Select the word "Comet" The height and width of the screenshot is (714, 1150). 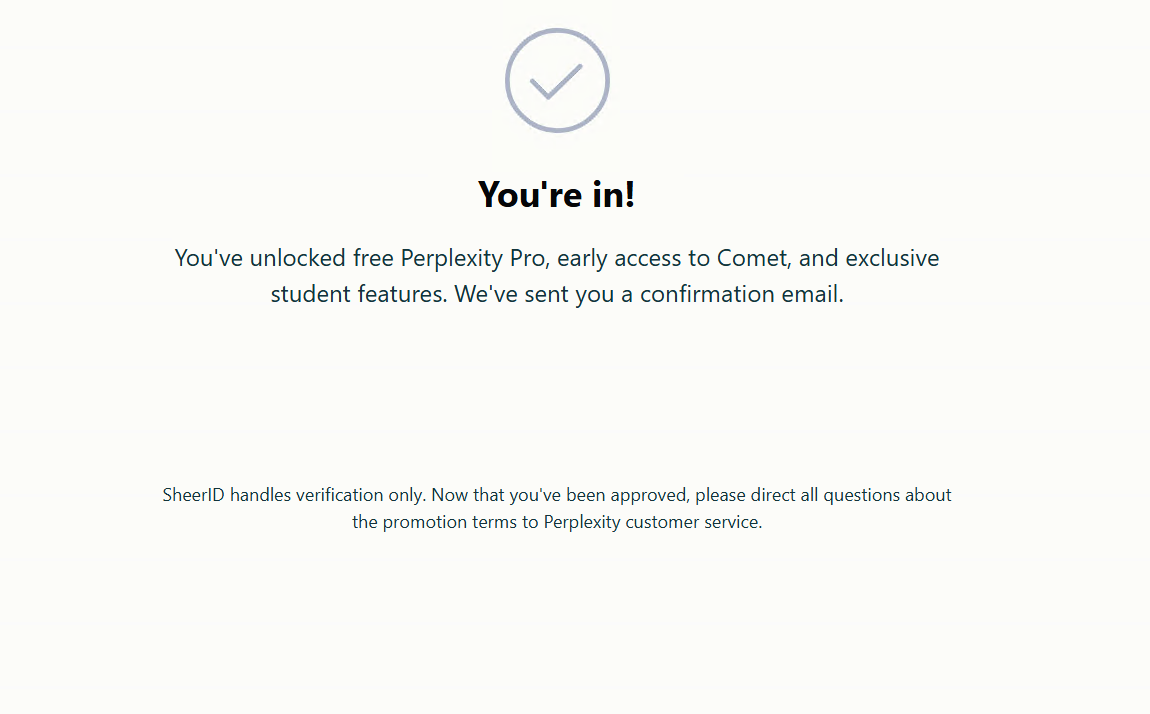tap(754, 258)
